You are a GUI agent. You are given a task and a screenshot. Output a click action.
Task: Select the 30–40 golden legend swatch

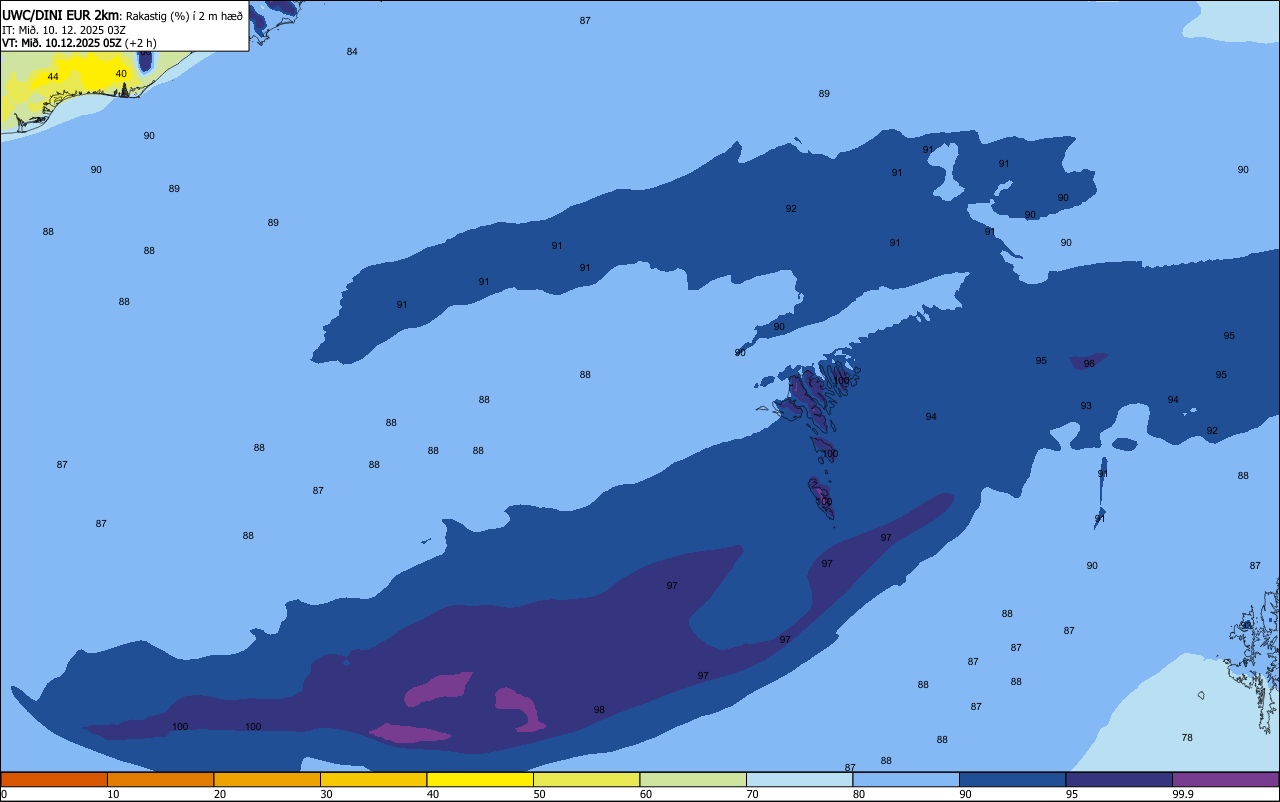tap(373, 779)
